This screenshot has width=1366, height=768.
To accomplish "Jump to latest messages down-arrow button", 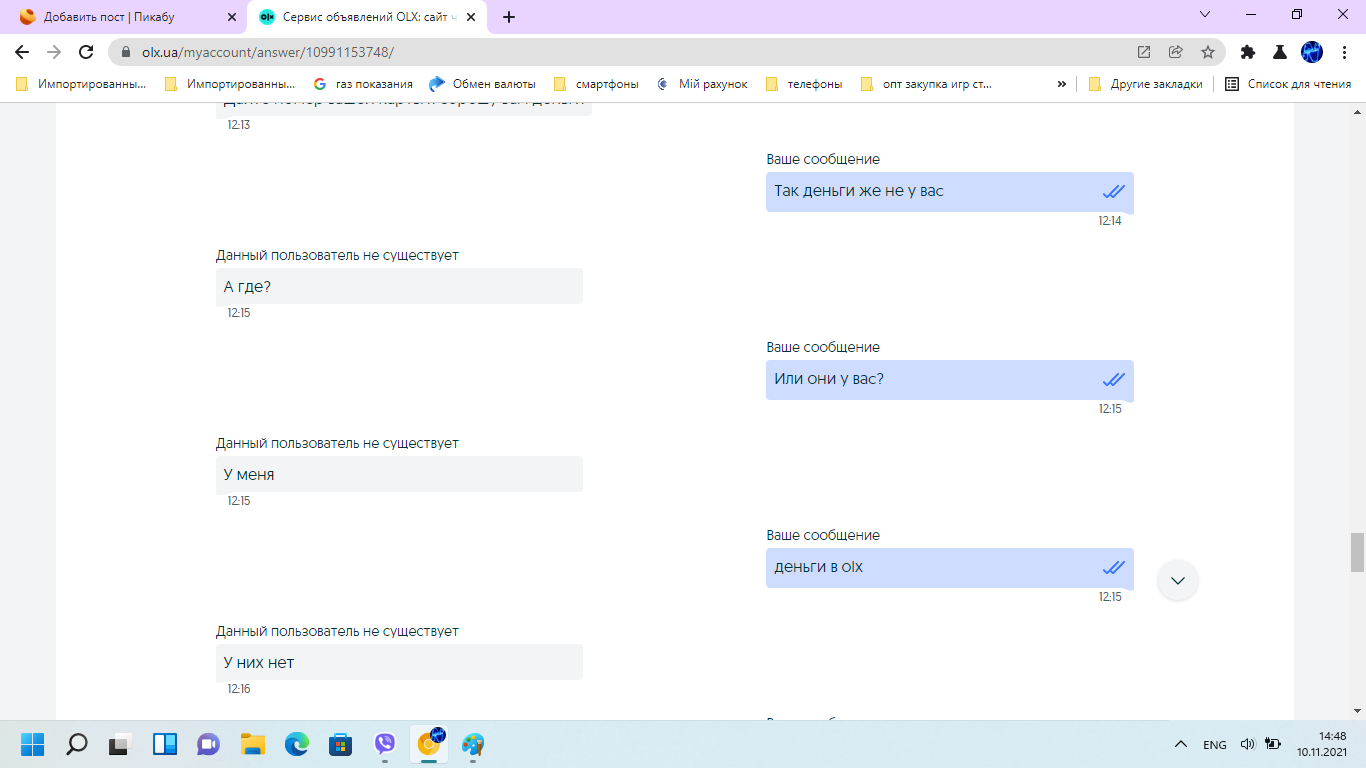I will click(x=1178, y=580).
